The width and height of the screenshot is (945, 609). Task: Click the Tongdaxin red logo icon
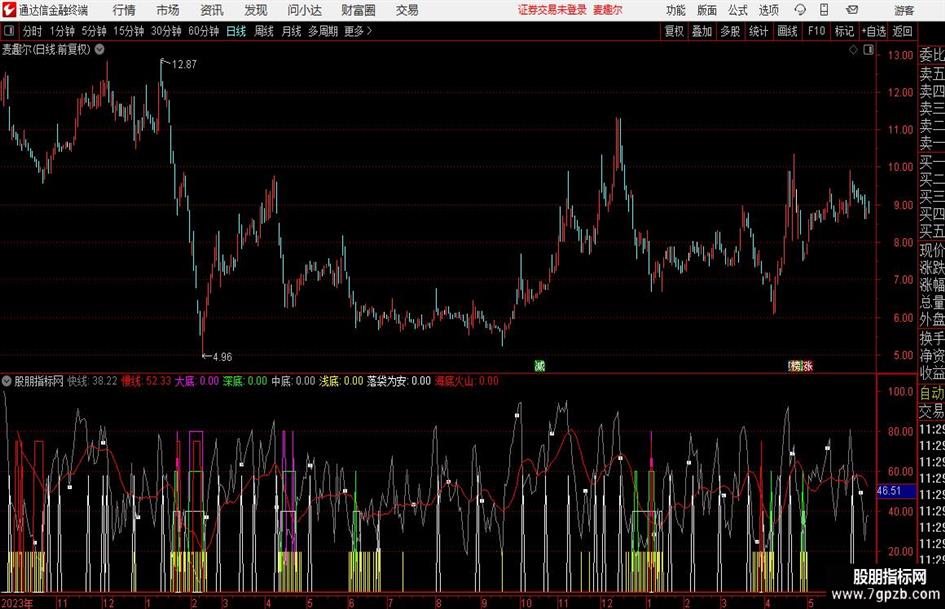[x=8, y=10]
